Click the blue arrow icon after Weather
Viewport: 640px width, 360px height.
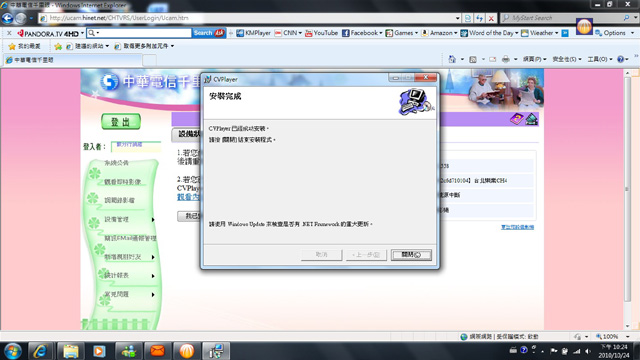565,33
